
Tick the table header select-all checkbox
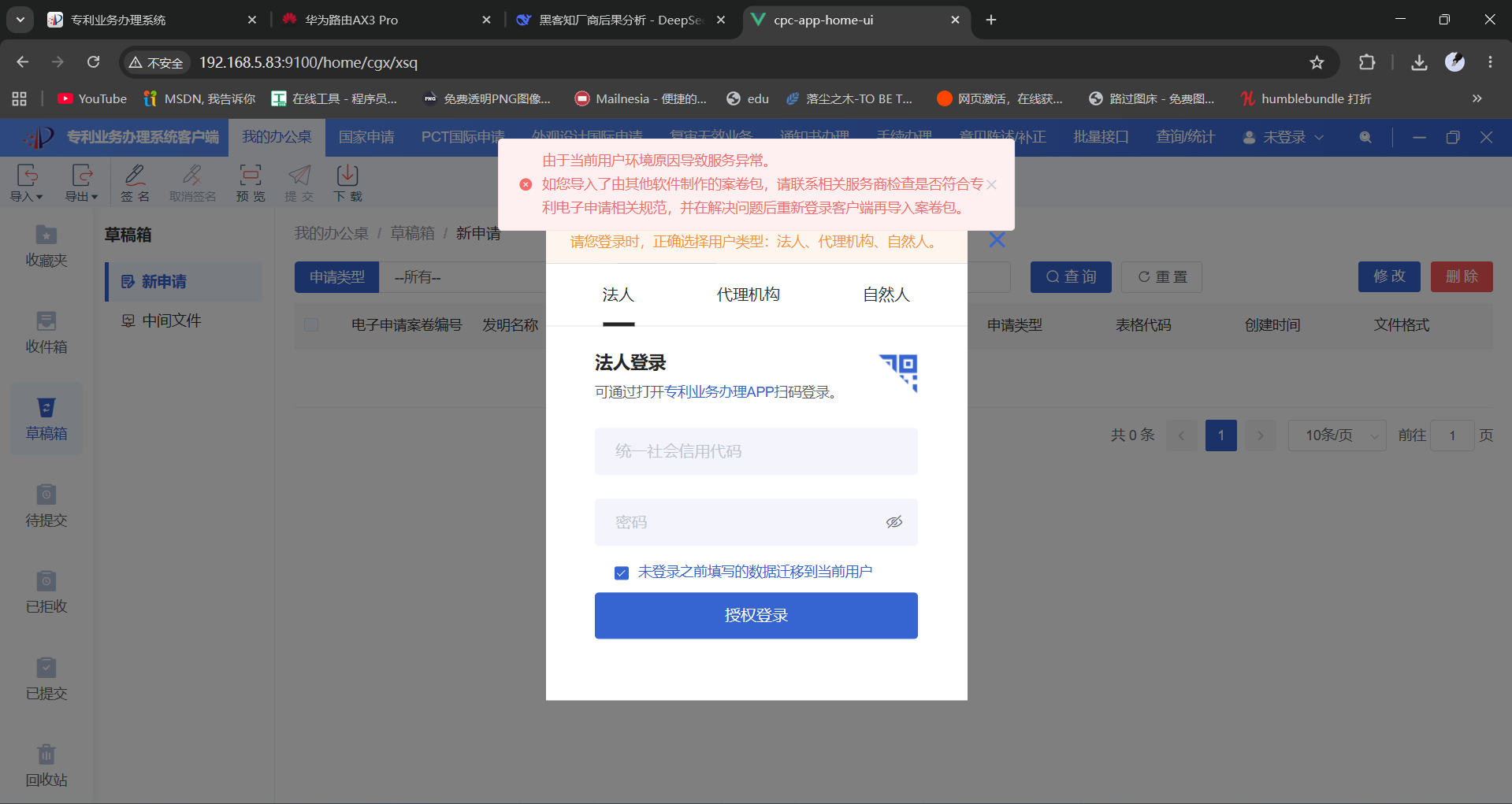click(311, 324)
